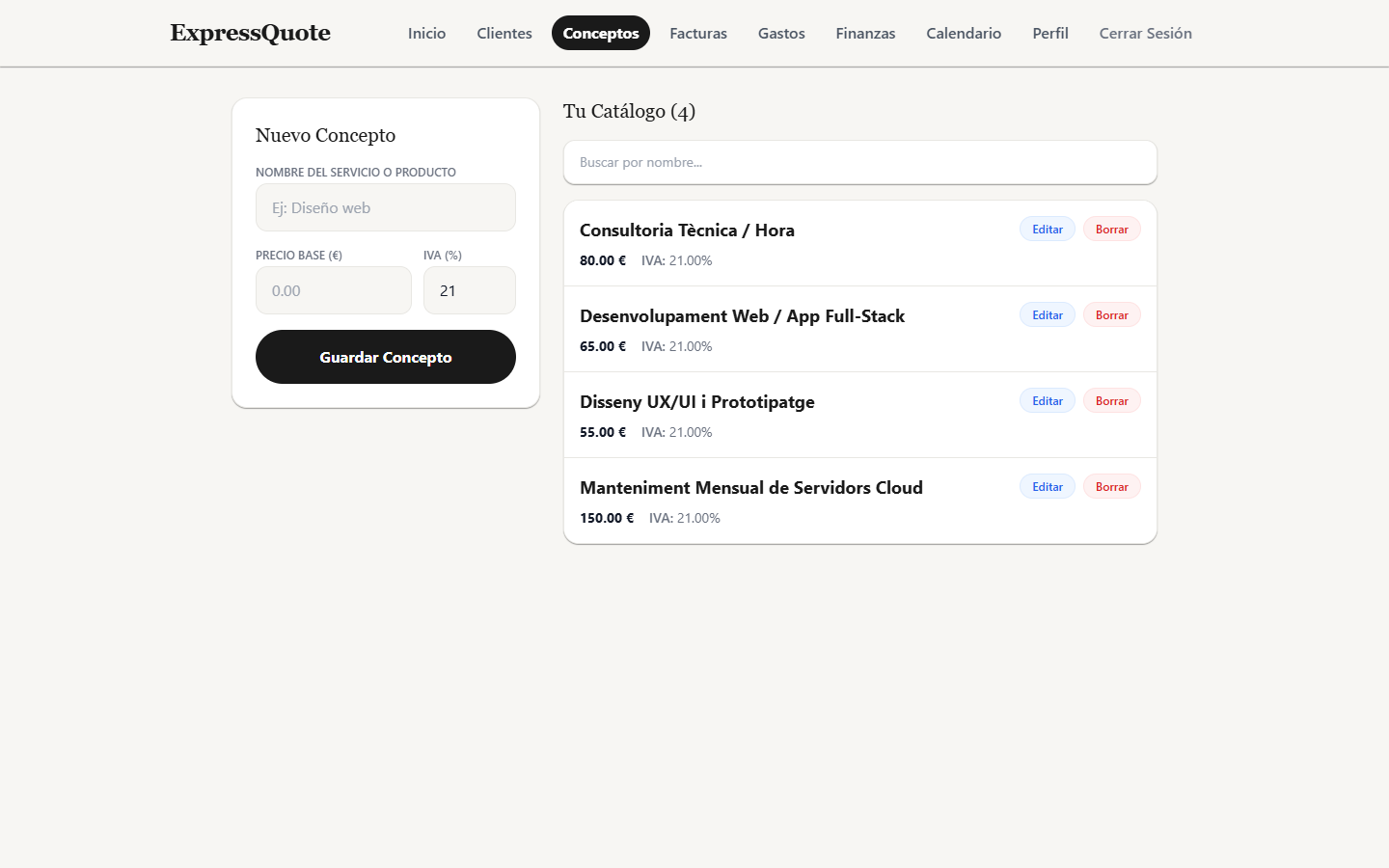Image resolution: width=1389 pixels, height=868 pixels.
Task: Click the IVA percentage field
Action: [470, 290]
